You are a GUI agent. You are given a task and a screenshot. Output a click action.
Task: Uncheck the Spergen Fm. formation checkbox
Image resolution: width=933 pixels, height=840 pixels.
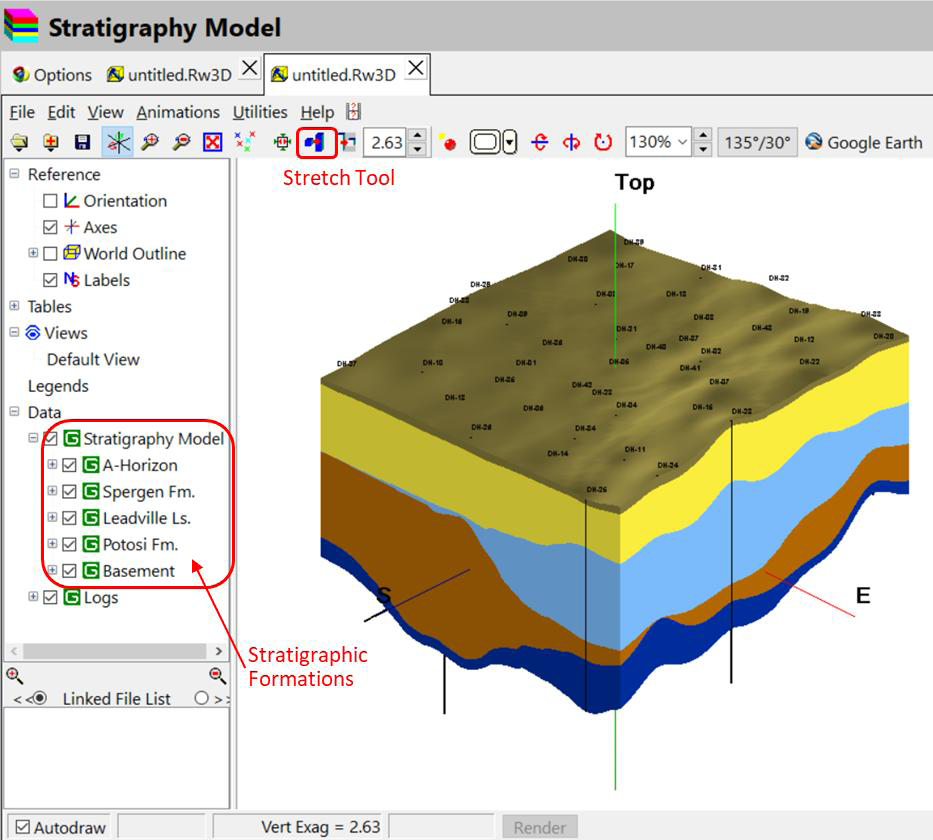click(x=70, y=492)
